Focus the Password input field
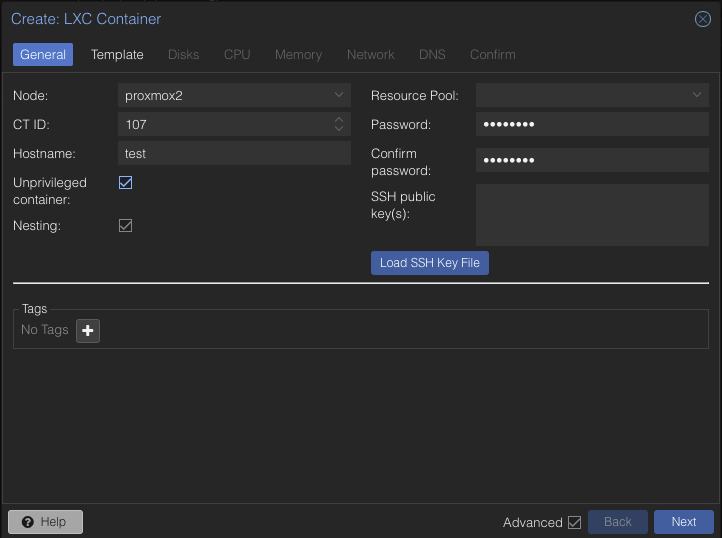722x538 pixels. click(x=592, y=125)
